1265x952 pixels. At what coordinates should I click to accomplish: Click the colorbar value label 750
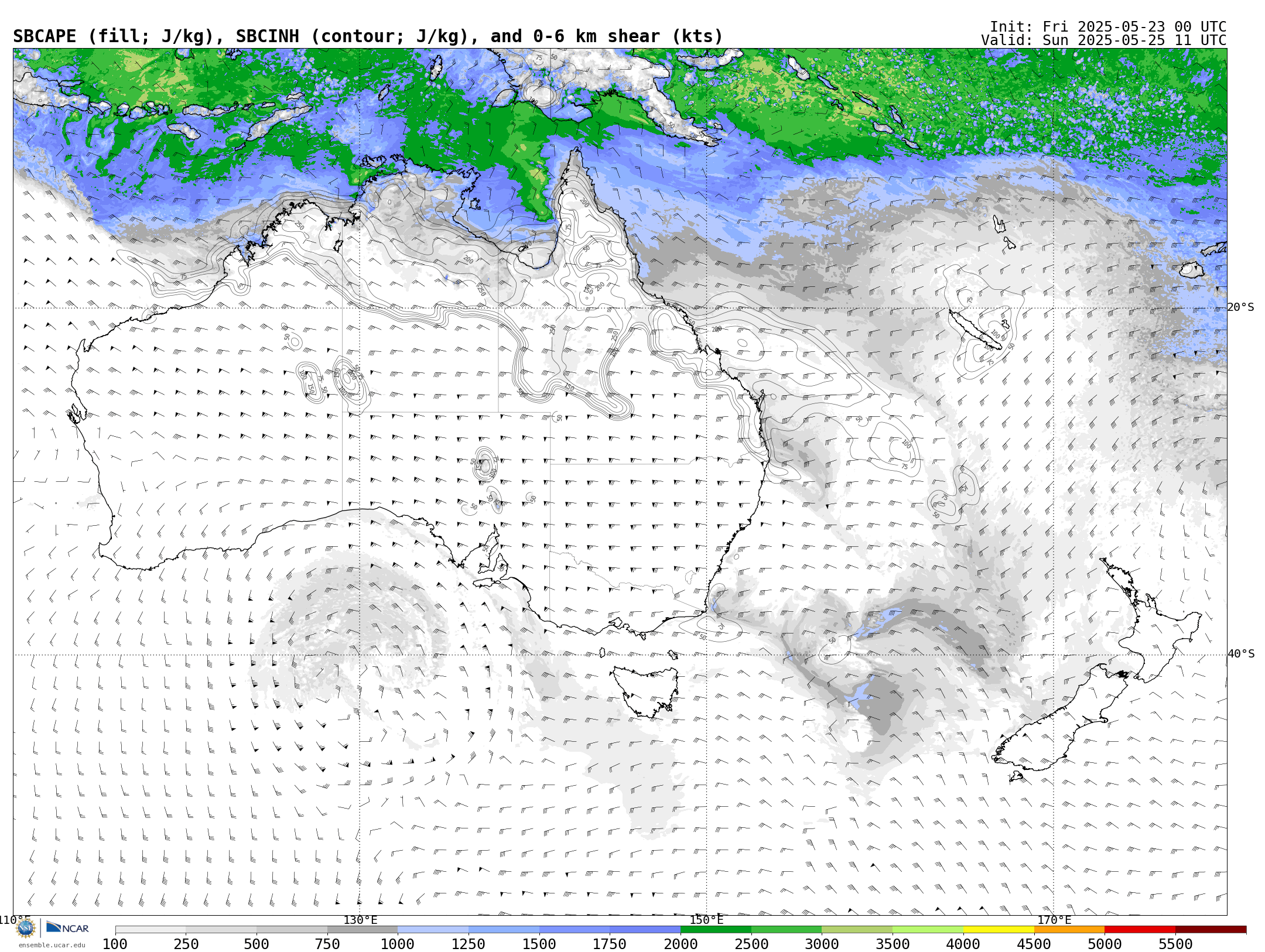[x=327, y=944]
